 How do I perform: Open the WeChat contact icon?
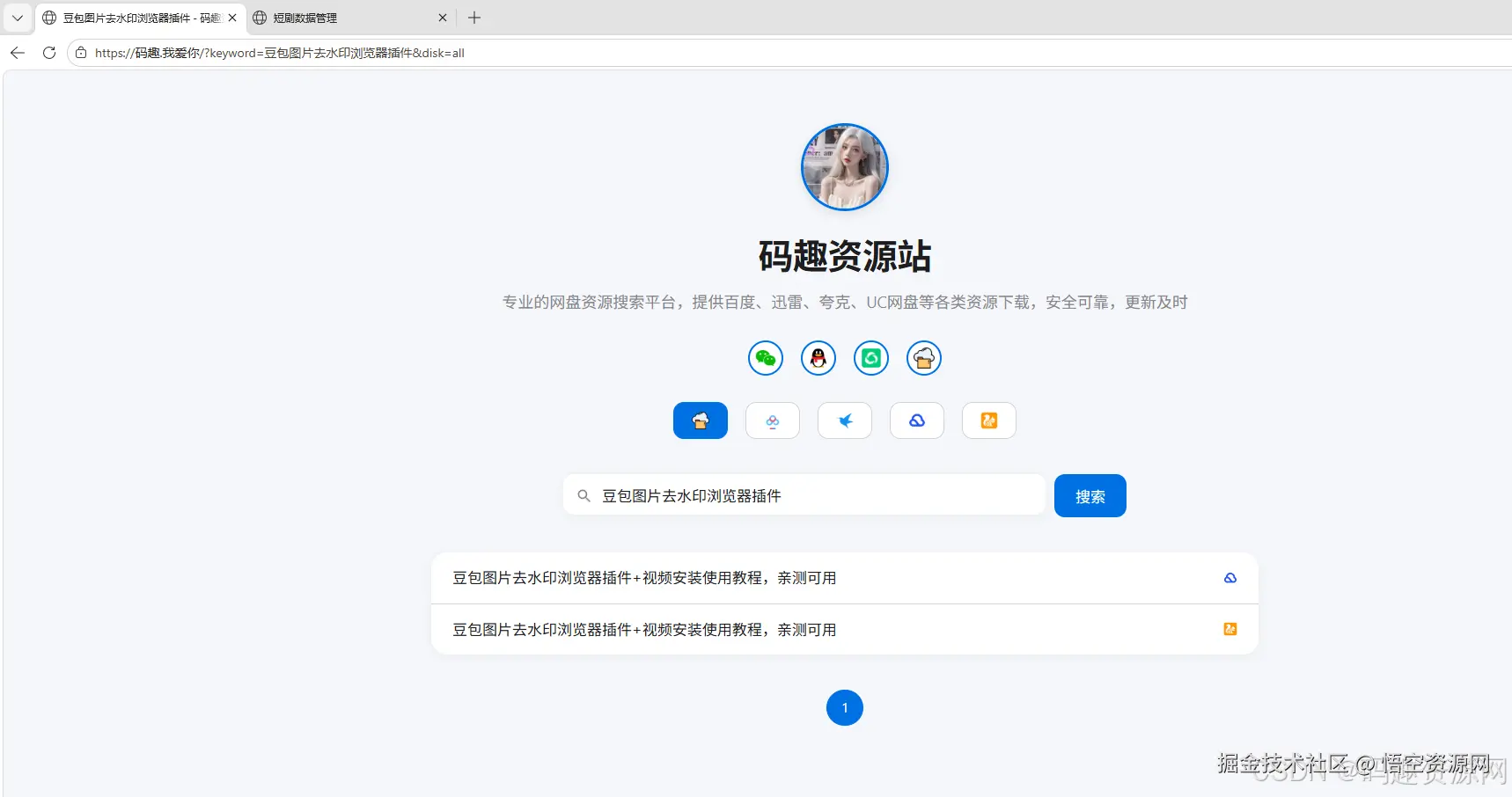click(x=766, y=358)
